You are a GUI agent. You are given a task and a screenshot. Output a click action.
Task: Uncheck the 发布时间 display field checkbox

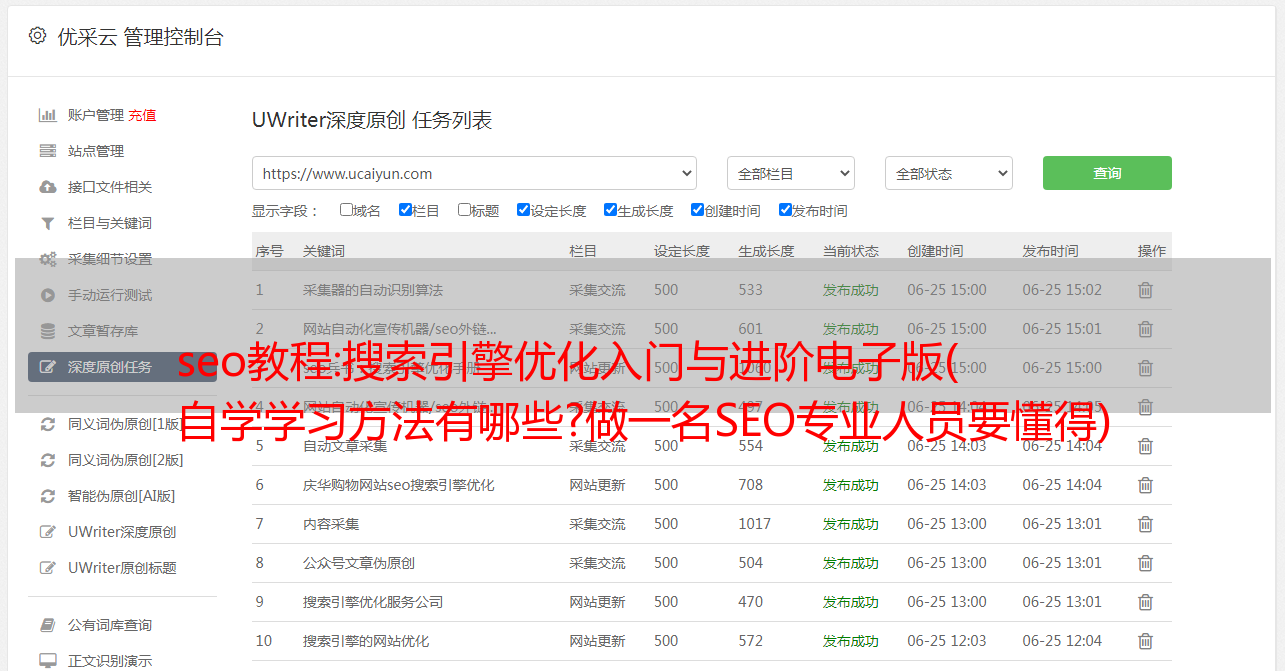pos(785,210)
